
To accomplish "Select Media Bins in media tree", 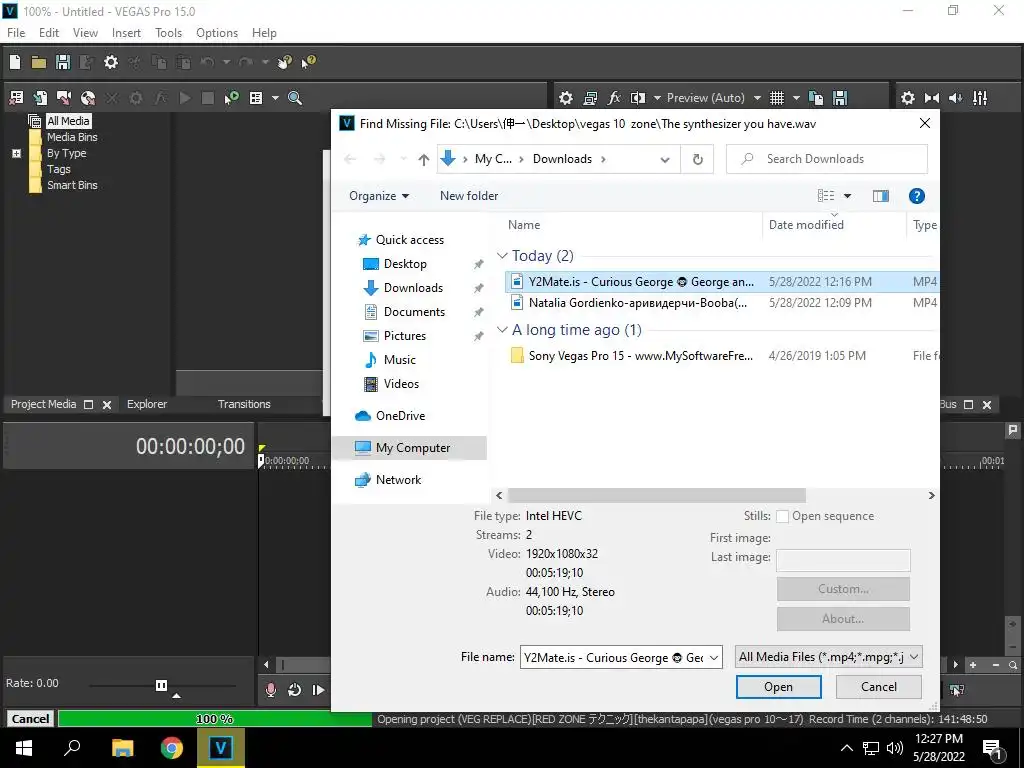I will point(72,137).
